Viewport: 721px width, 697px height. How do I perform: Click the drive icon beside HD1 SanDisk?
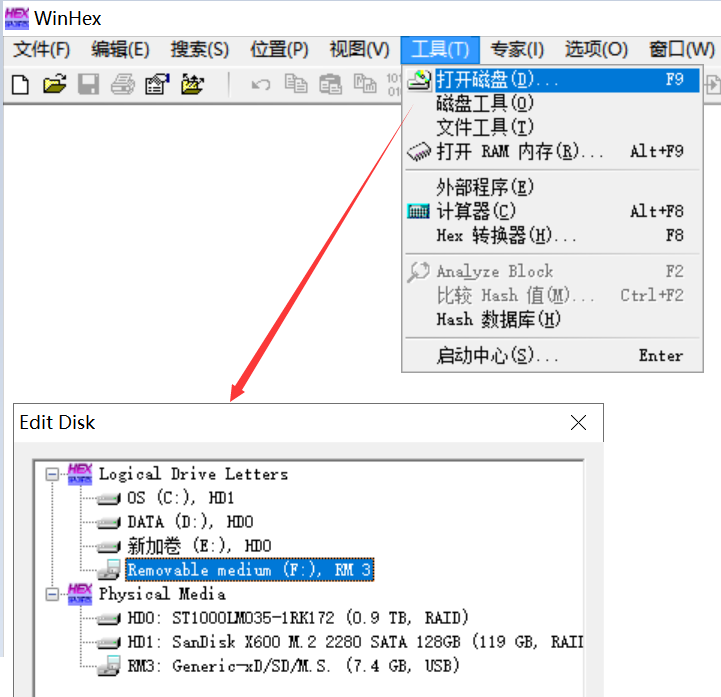[109, 643]
